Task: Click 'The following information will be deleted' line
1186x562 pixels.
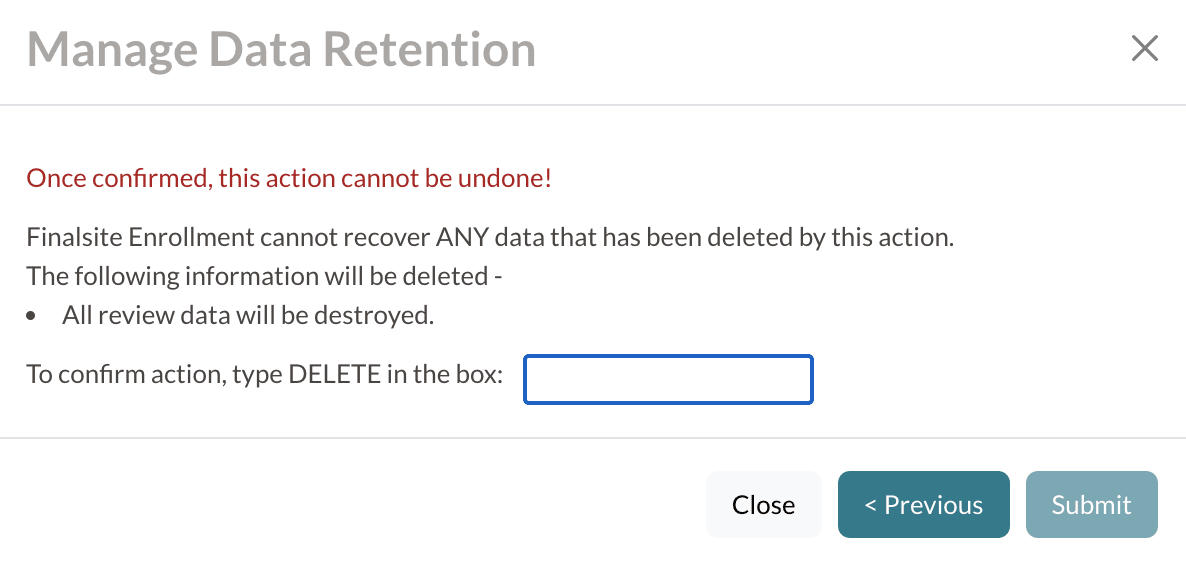Action: 263,275
